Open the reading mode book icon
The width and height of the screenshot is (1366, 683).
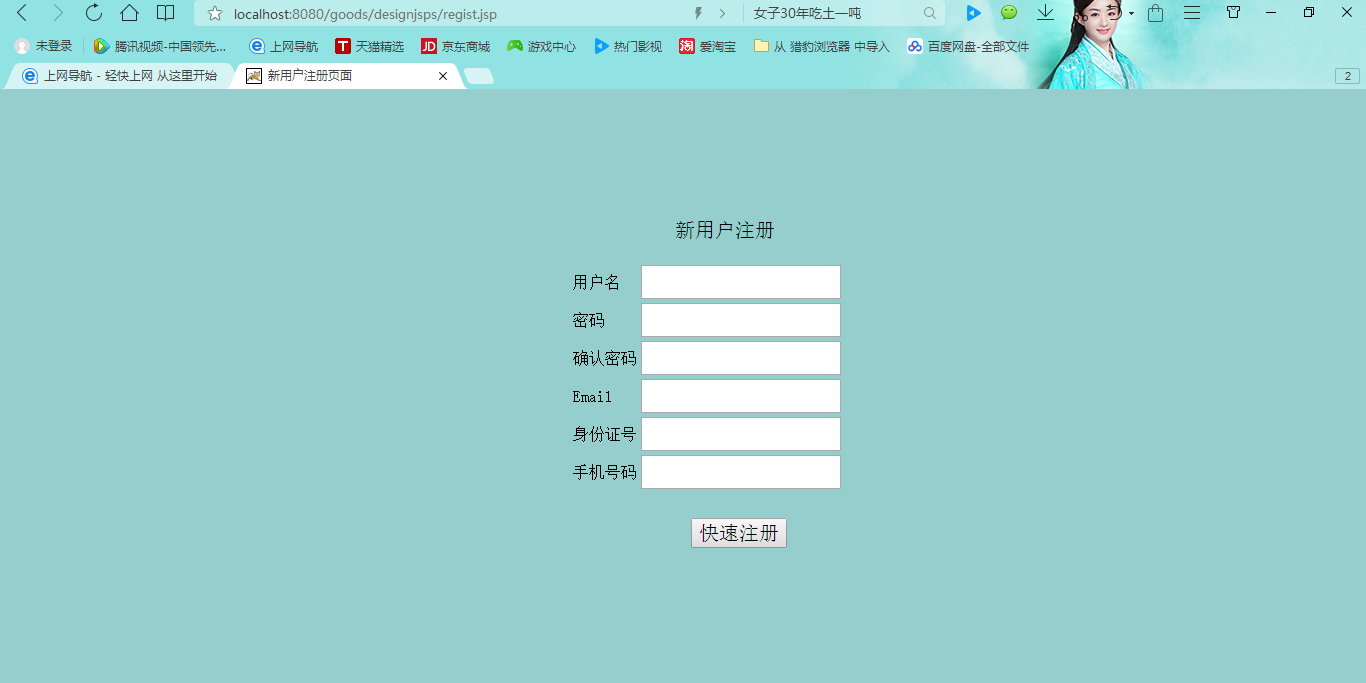pyautogui.click(x=166, y=13)
